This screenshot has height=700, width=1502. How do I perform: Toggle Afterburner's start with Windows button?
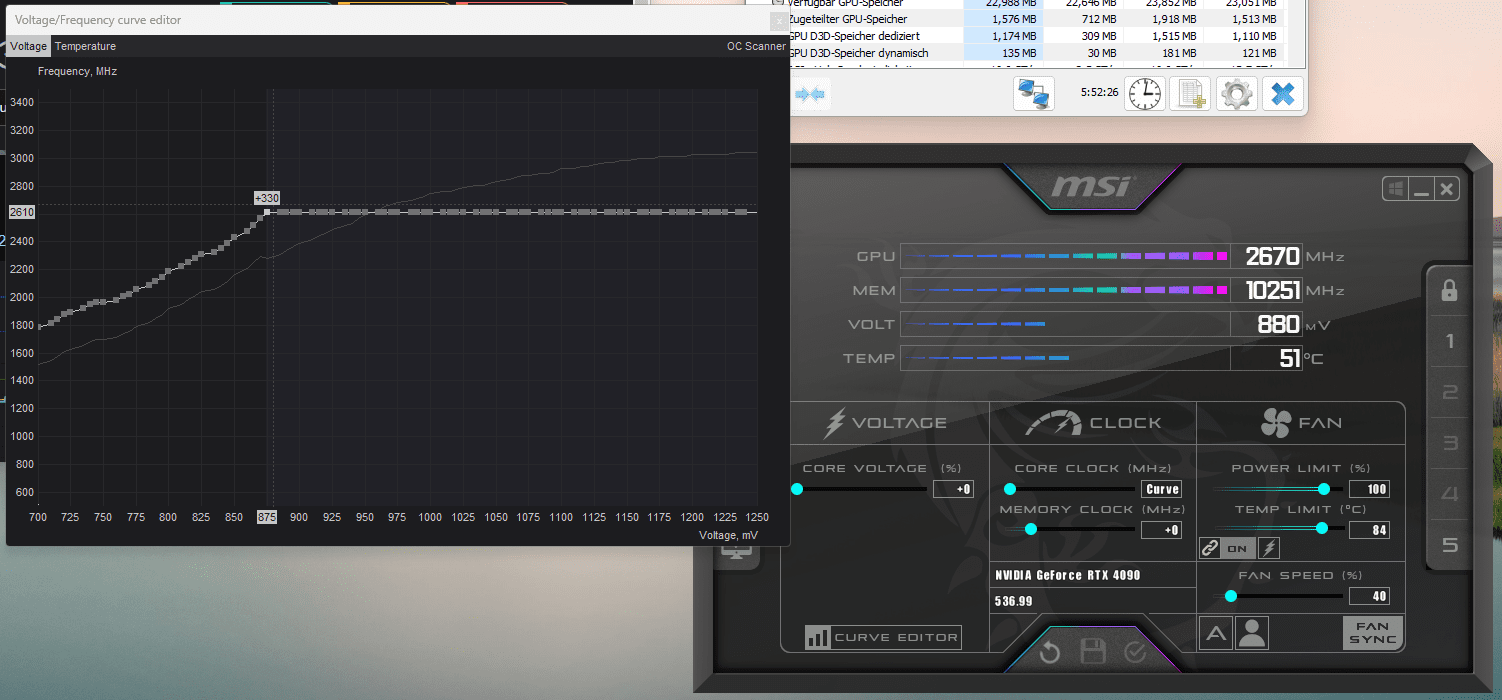[1395, 189]
